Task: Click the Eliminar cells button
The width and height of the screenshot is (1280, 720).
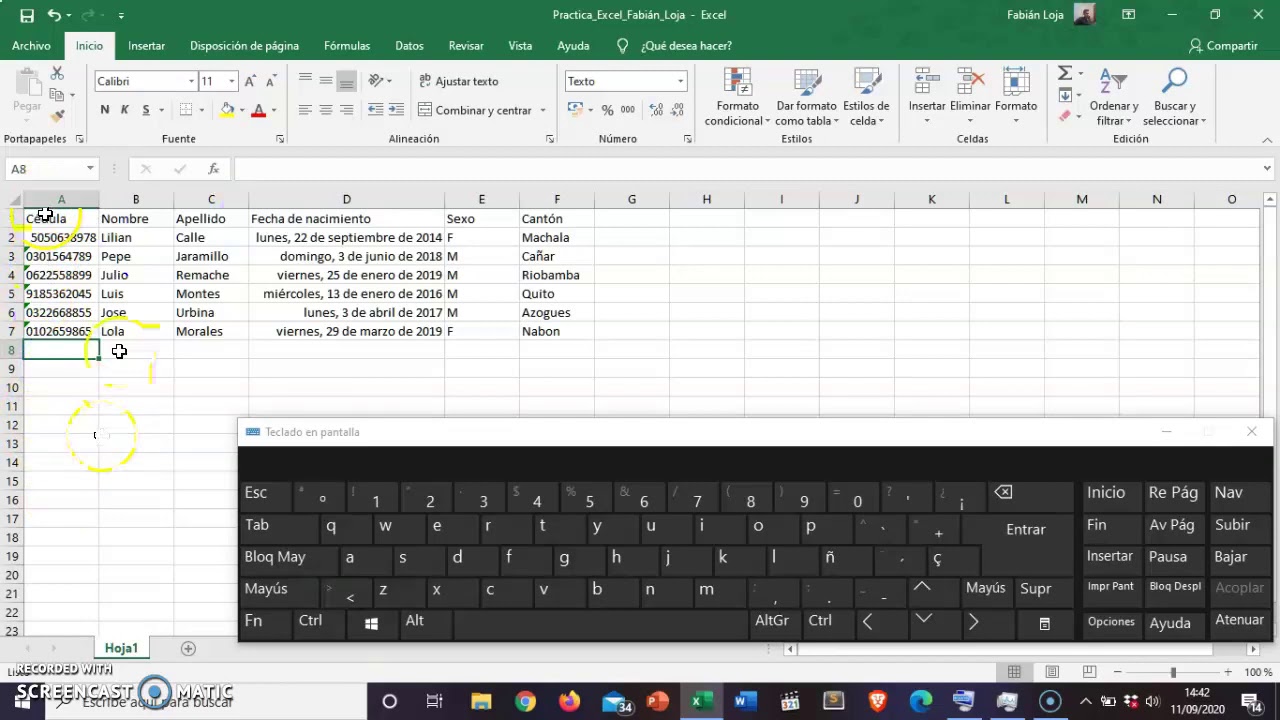Action: (970, 97)
